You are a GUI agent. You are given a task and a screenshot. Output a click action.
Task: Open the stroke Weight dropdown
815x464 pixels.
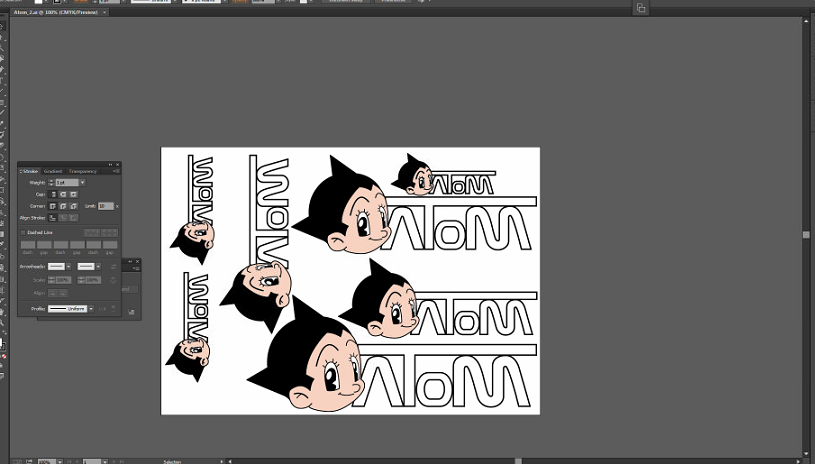[82, 183]
